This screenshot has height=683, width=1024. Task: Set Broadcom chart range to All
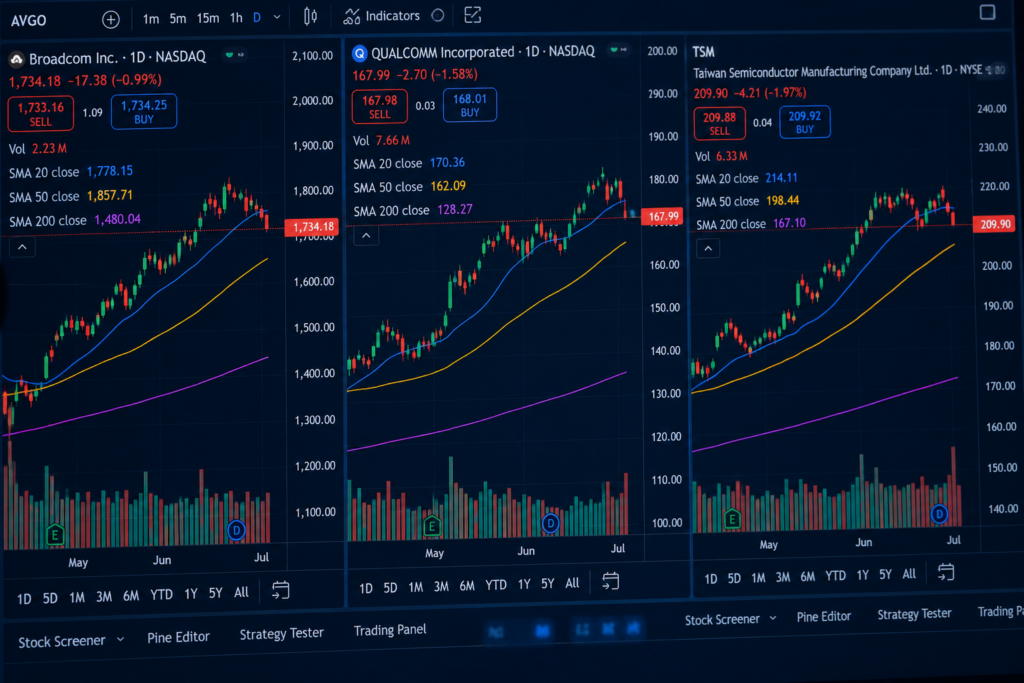(241, 592)
